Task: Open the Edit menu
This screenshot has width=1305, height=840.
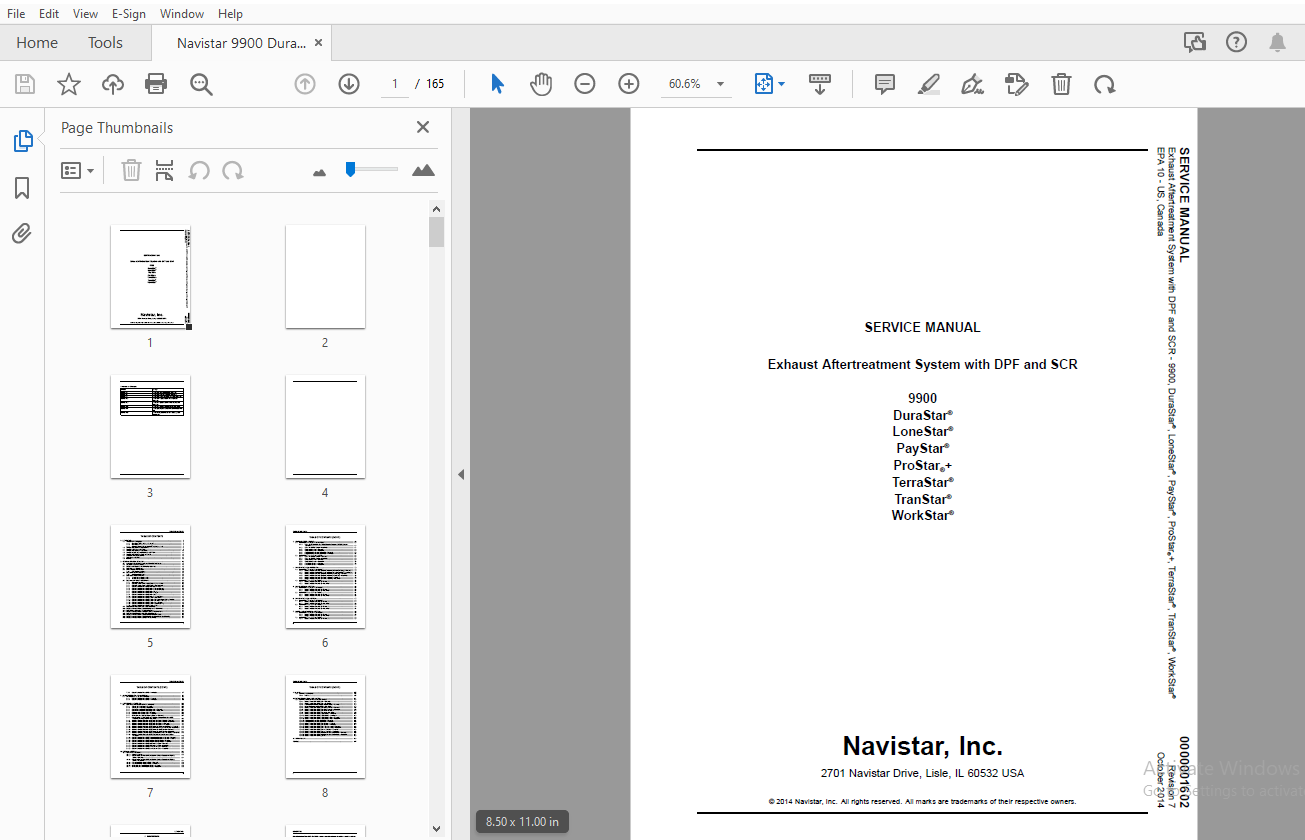Action: pyautogui.click(x=49, y=14)
